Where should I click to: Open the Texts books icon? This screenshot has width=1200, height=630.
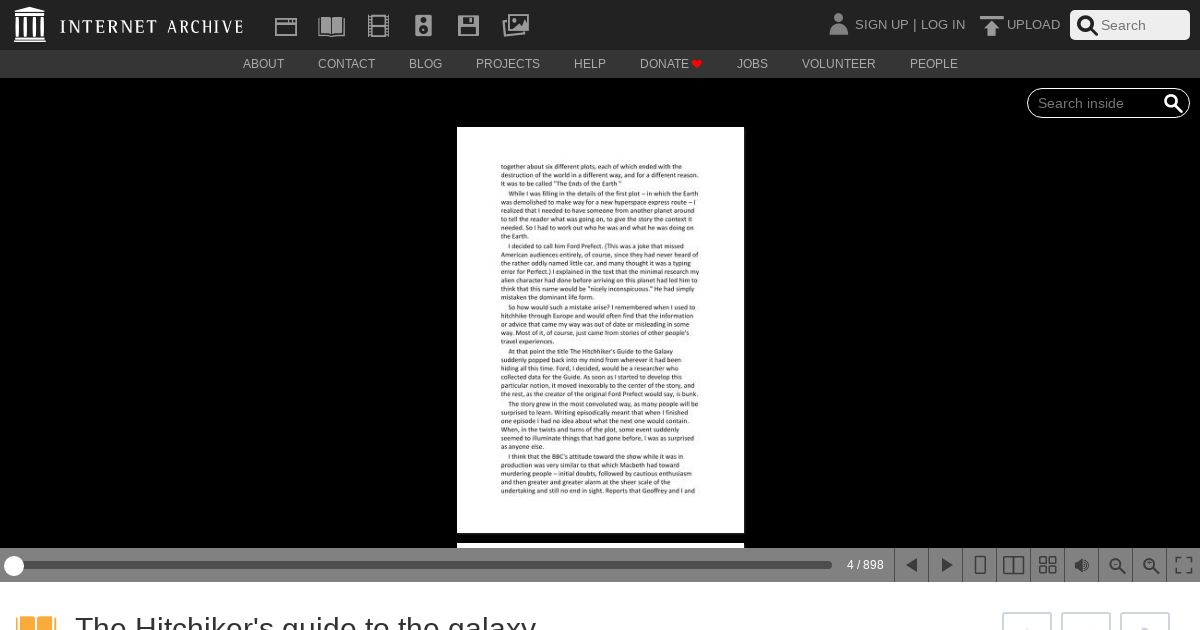(x=331, y=26)
